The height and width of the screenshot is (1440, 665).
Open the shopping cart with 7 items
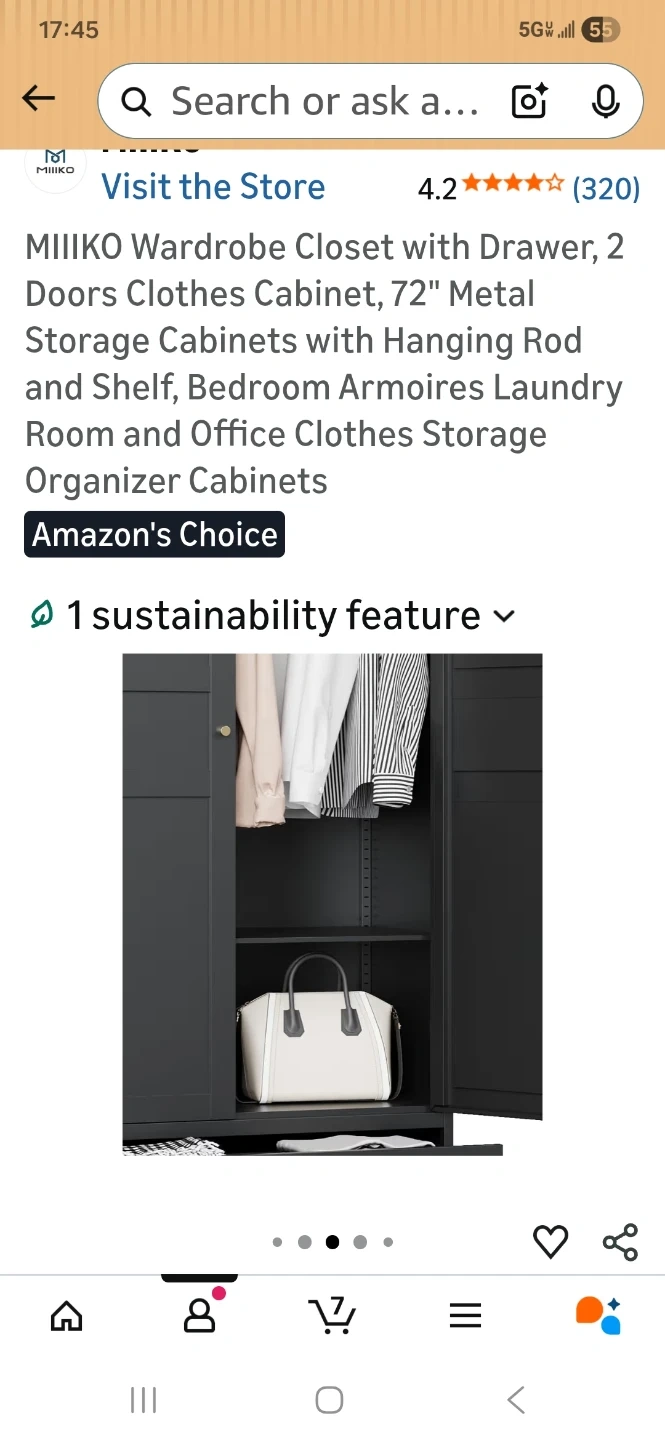(x=332, y=1315)
